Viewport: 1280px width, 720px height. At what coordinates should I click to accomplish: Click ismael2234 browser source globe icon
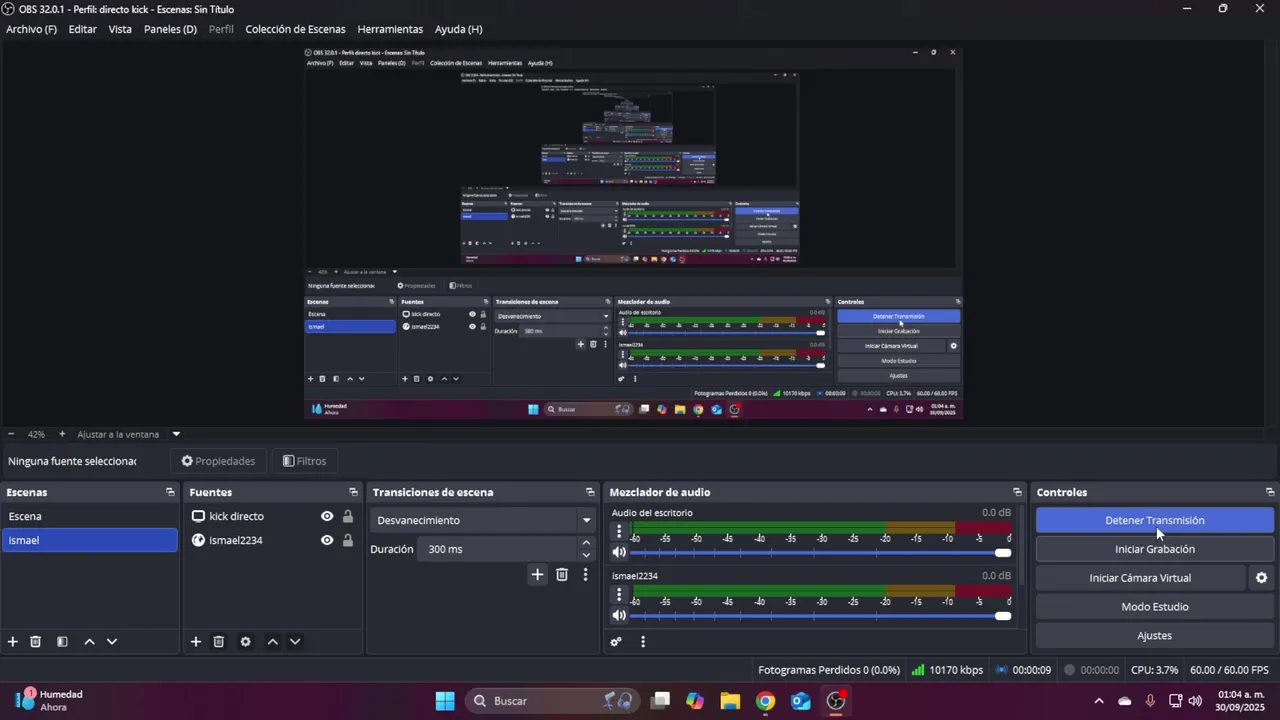point(198,540)
